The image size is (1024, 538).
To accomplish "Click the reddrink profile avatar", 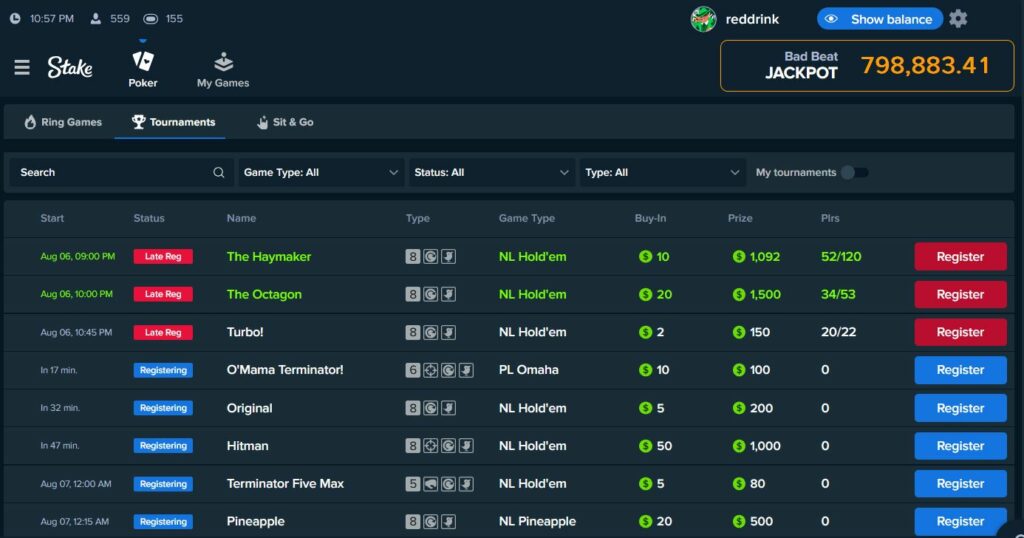I will (703, 19).
